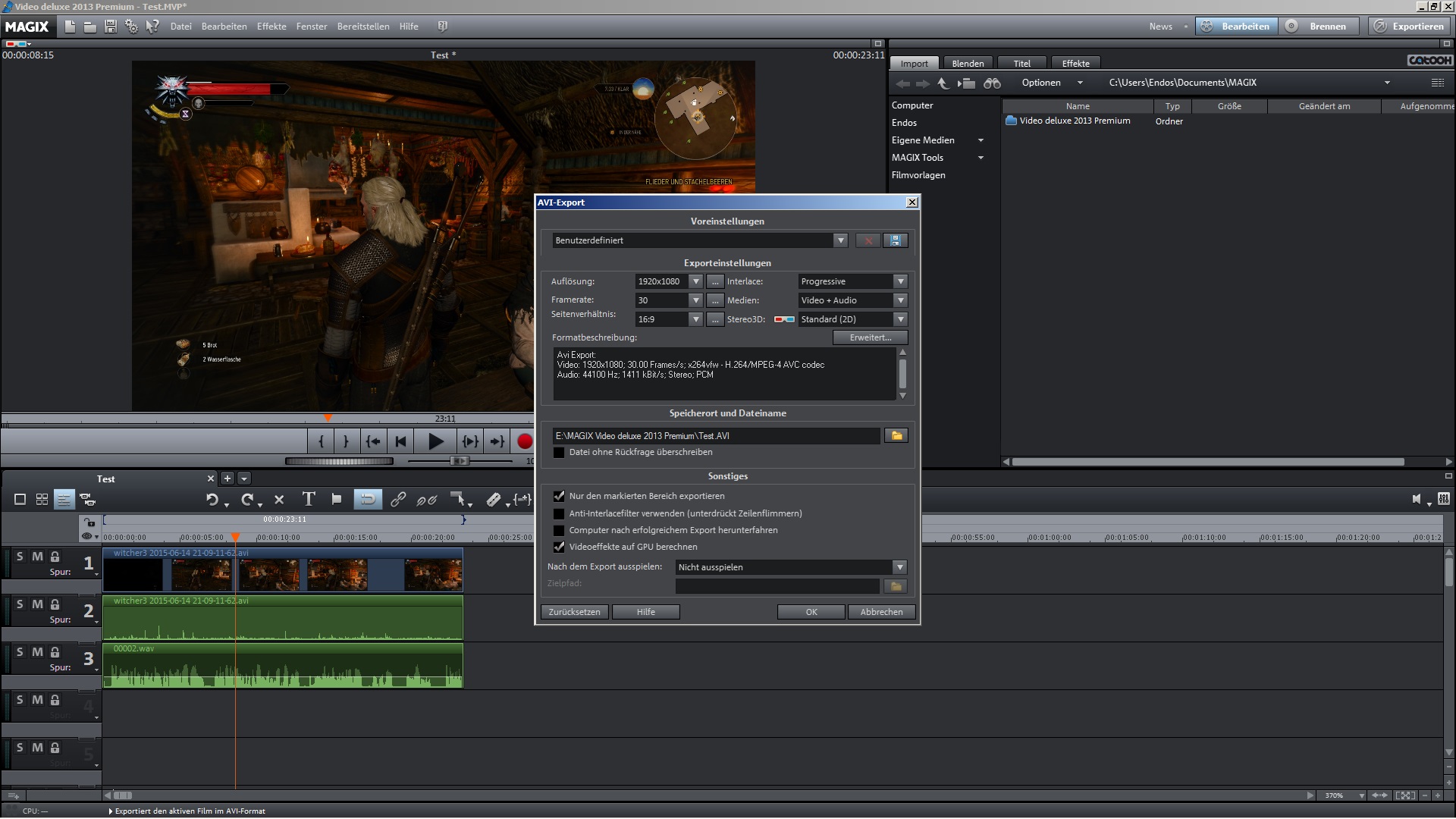This screenshot has width=1456, height=819.
Task: Open audio mixer icon at timeline right
Action: coord(1443,499)
